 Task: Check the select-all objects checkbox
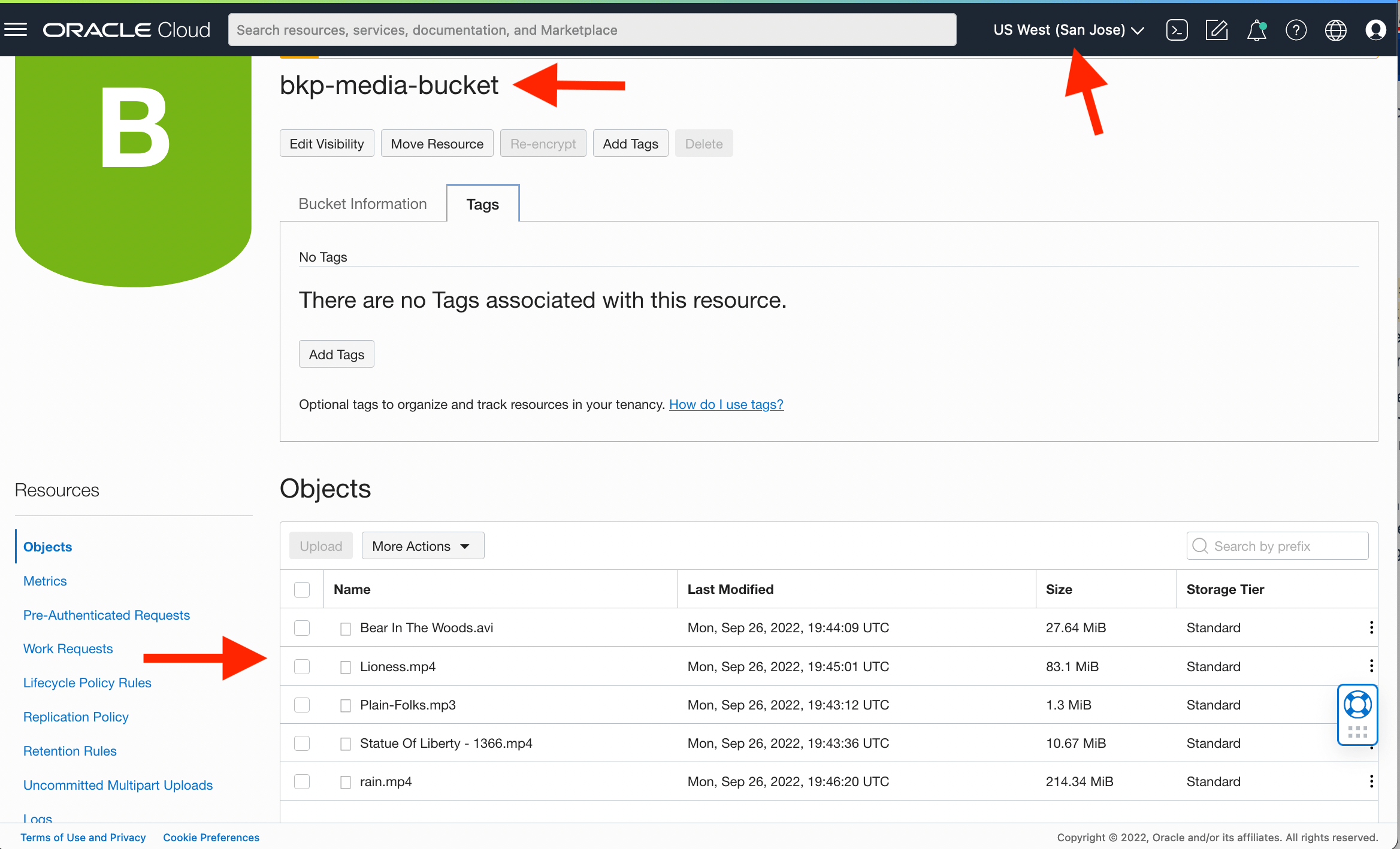(302, 589)
